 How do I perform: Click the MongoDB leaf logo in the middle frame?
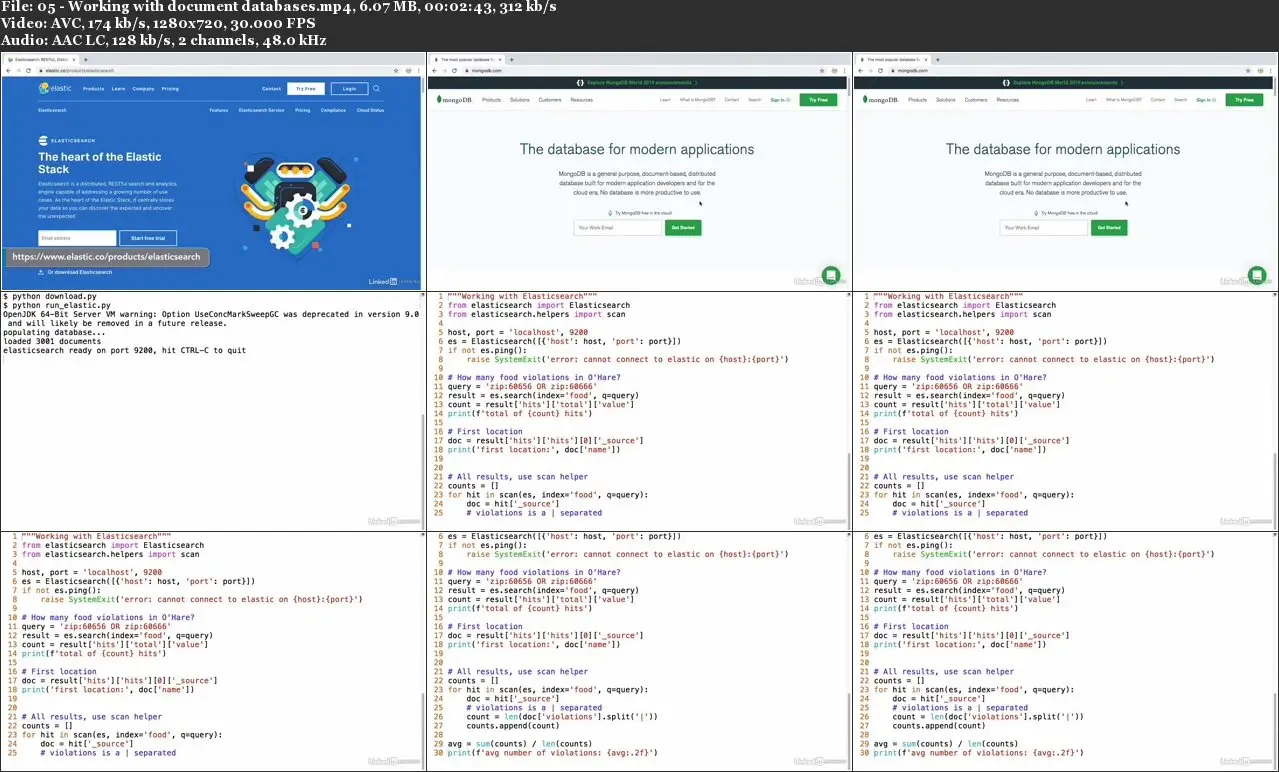tap(455, 100)
